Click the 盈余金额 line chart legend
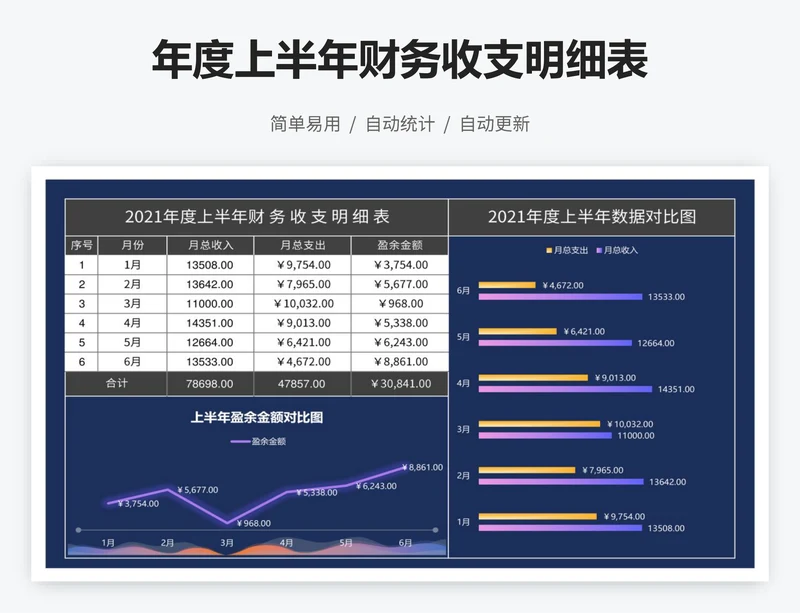This screenshot has height=613, width=800. 258,442
